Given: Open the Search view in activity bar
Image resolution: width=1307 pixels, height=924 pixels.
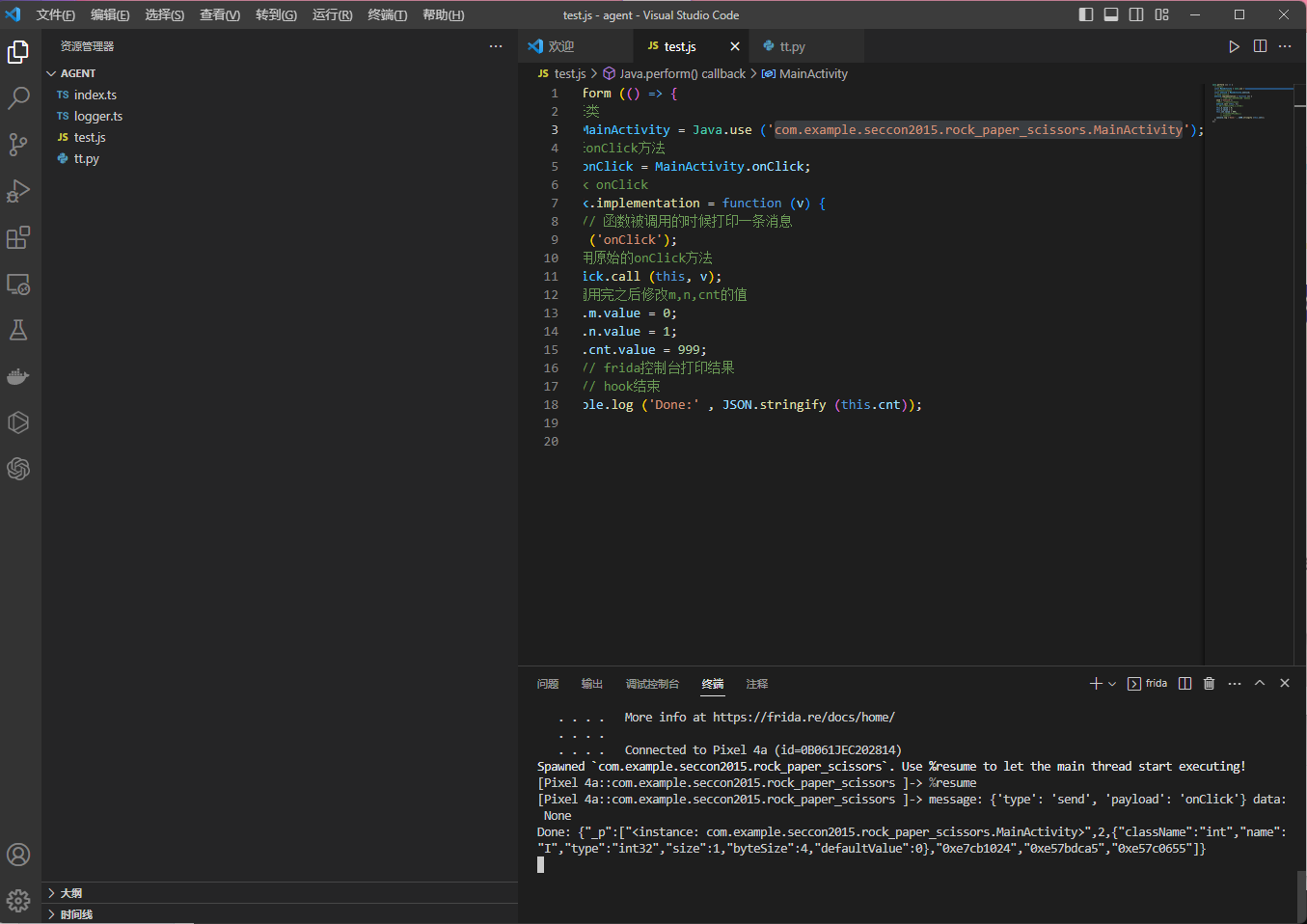Looking at the screenshot, I should [18, 97].
